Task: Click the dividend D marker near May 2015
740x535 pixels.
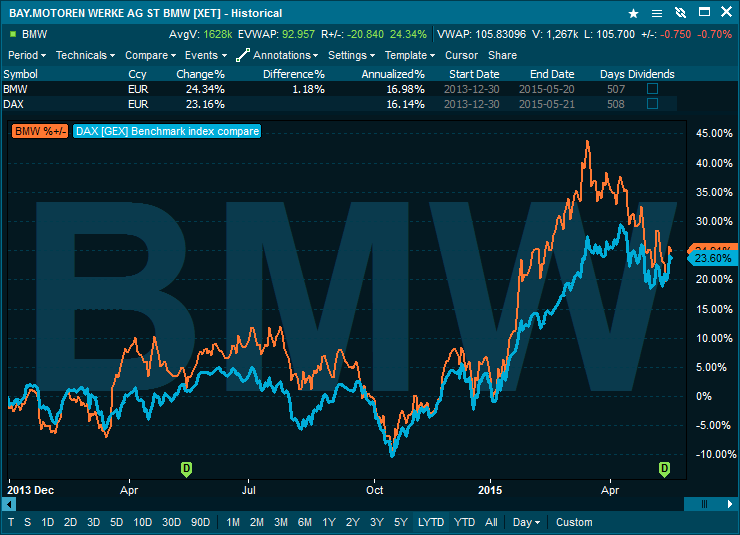Action: point(664,469)
